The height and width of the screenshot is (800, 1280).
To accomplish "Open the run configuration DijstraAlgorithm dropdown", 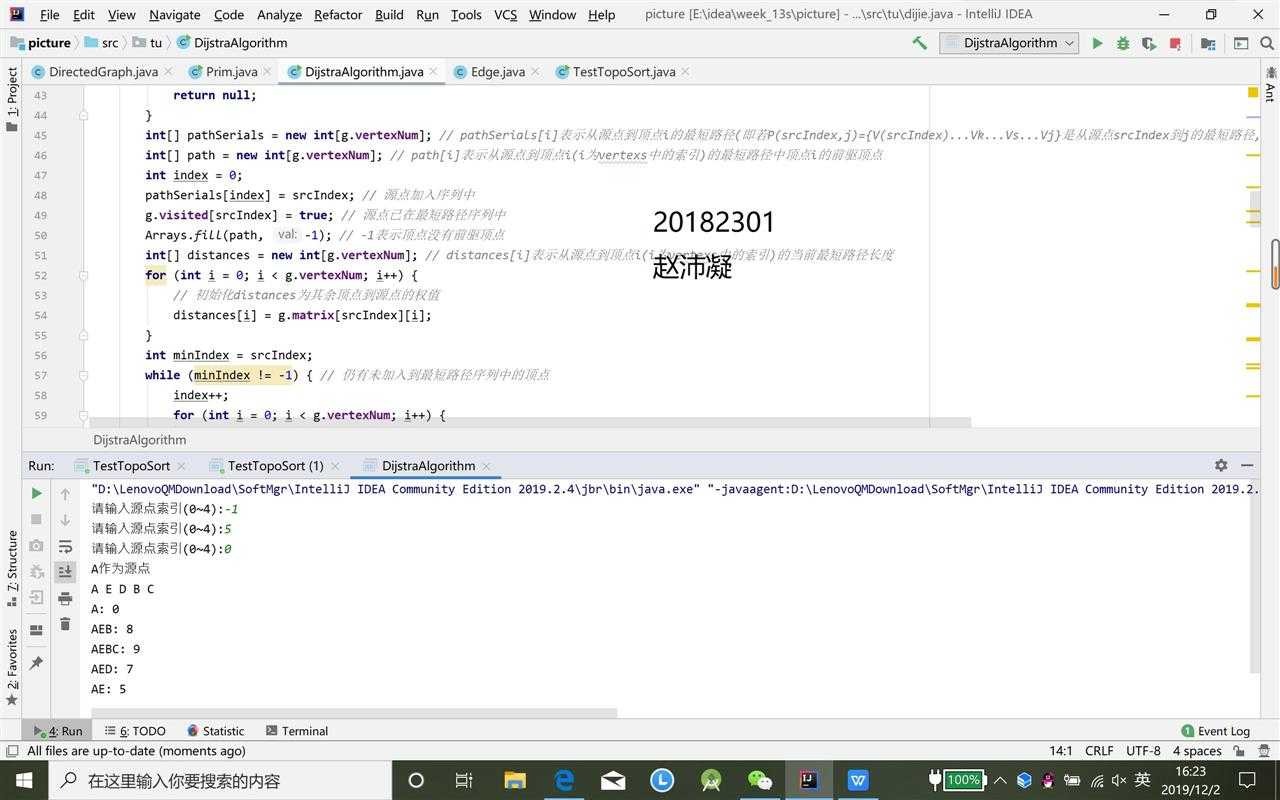I will pos(1008,43).
